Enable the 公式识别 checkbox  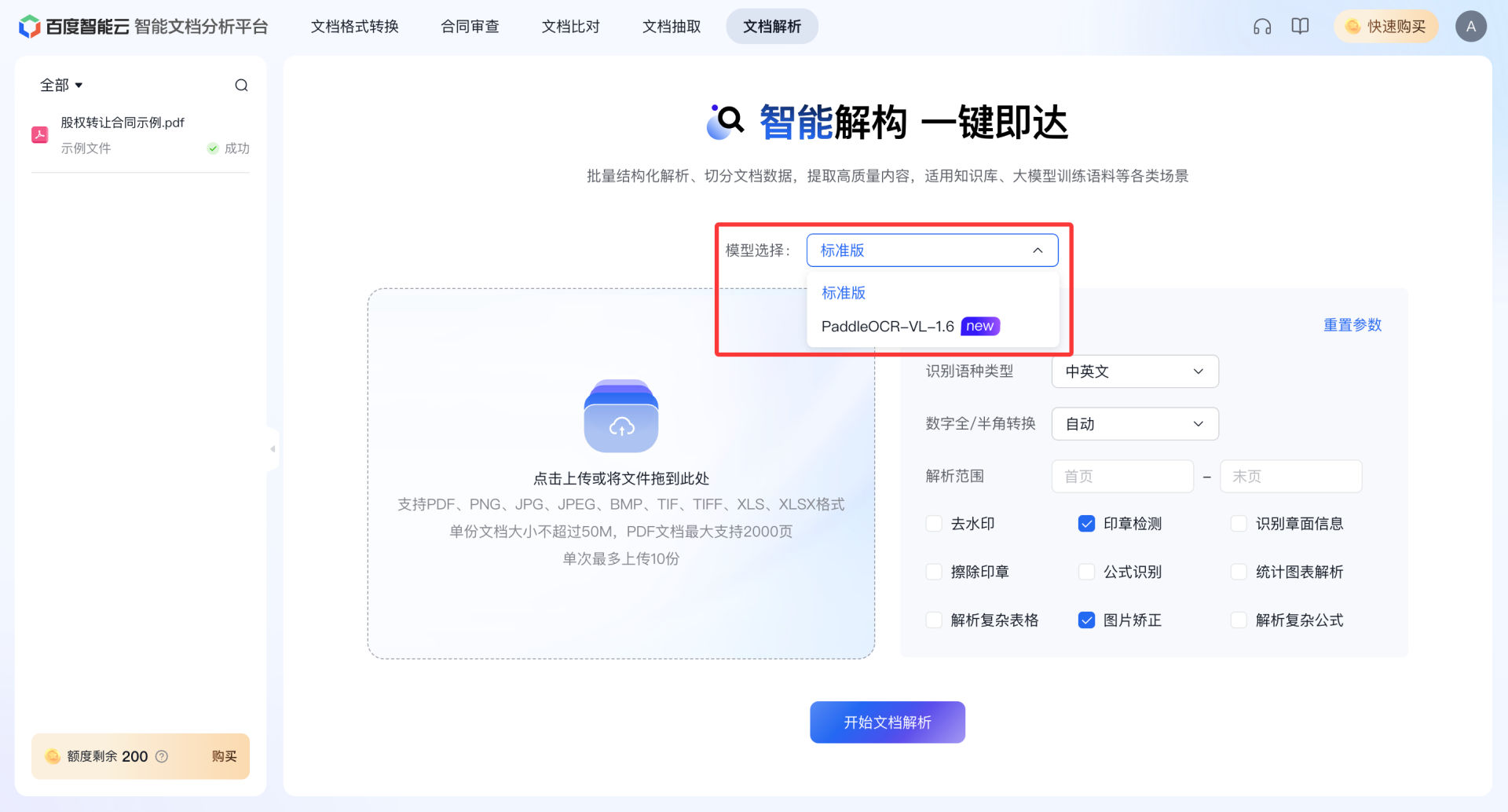(x=1086, y=572)
